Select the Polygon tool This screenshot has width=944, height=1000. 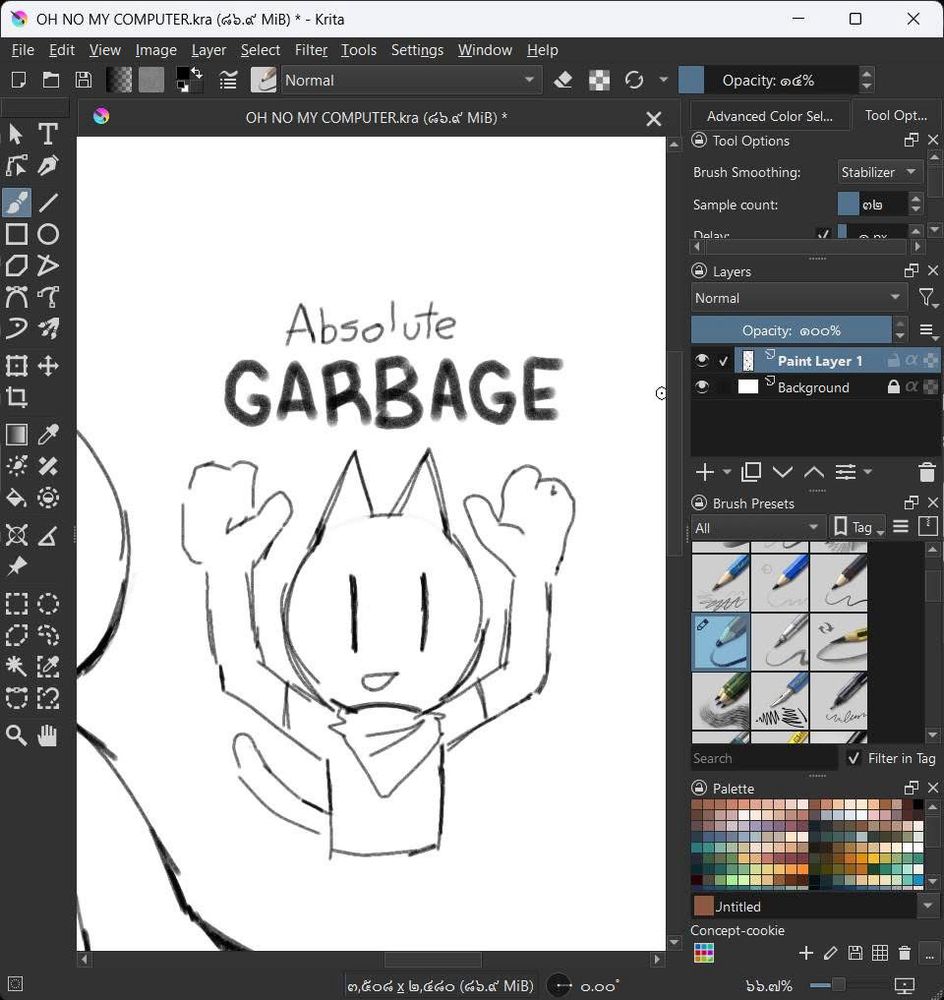17,265
